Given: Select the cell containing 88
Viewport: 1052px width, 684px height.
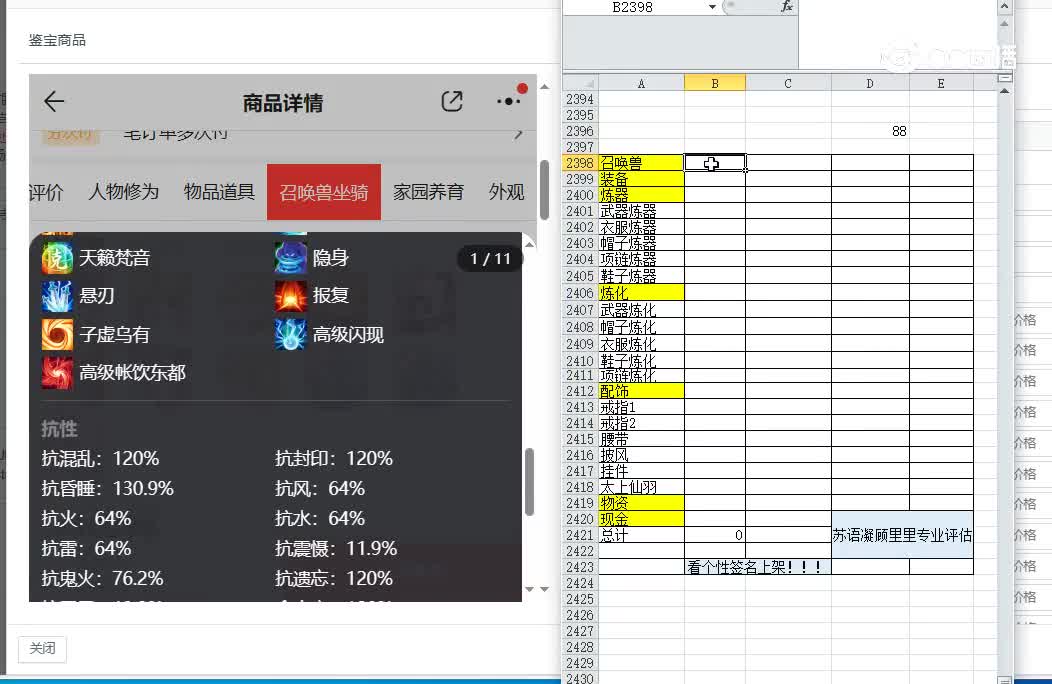Looking at the screenshot, I should click(870, 131).
